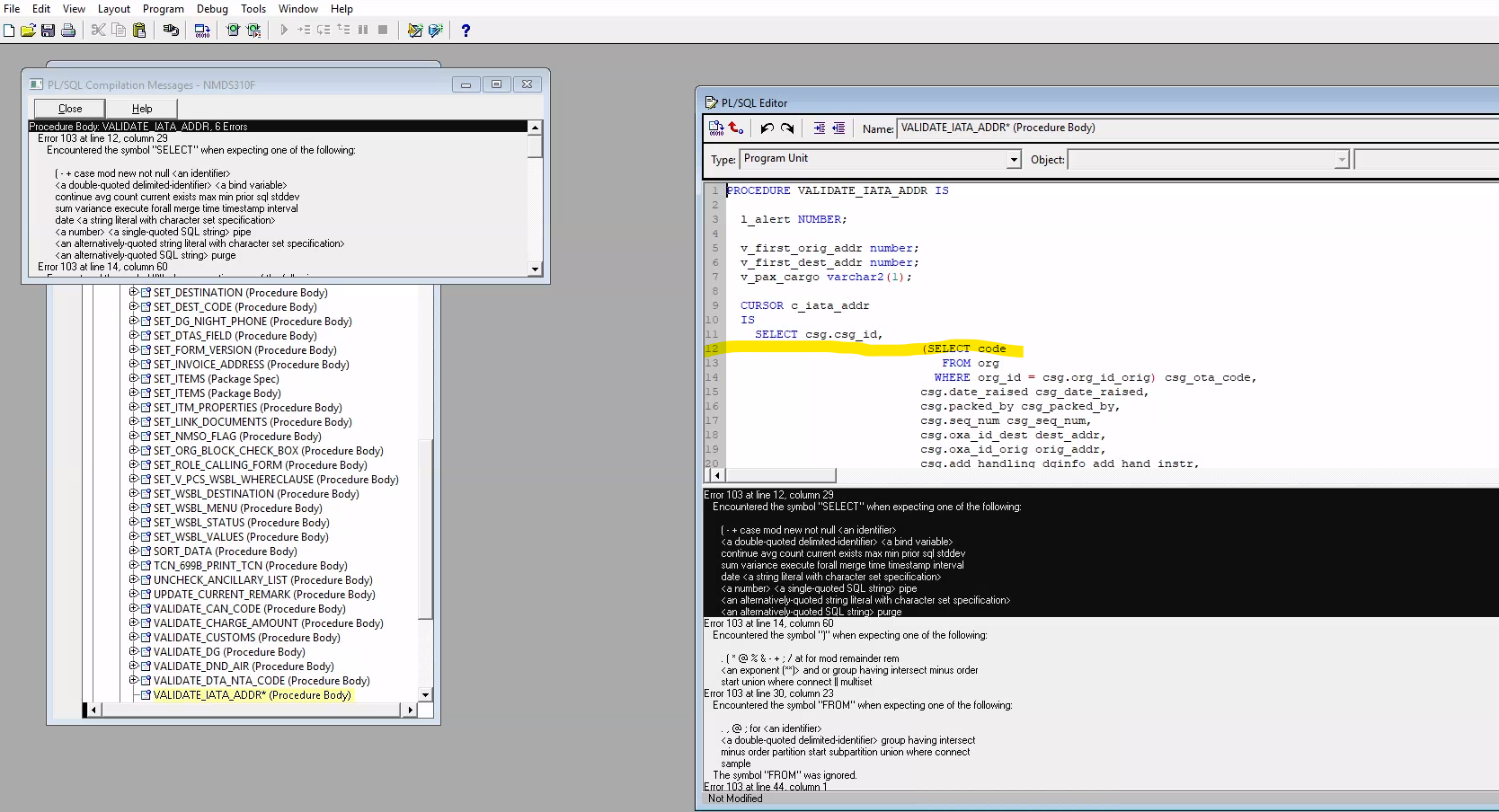
Task: Undo last edit in the PL/SQL Editor
Action: (x=767, y=128)
